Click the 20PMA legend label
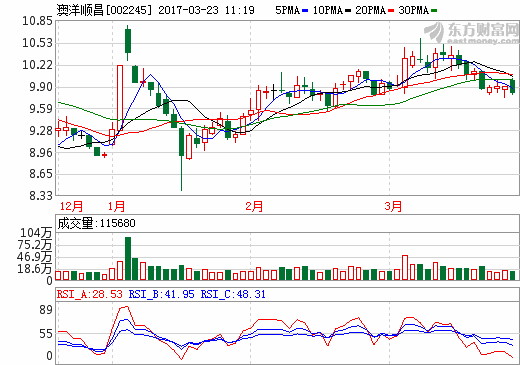520x365 pixels. (x=370, y=10)
